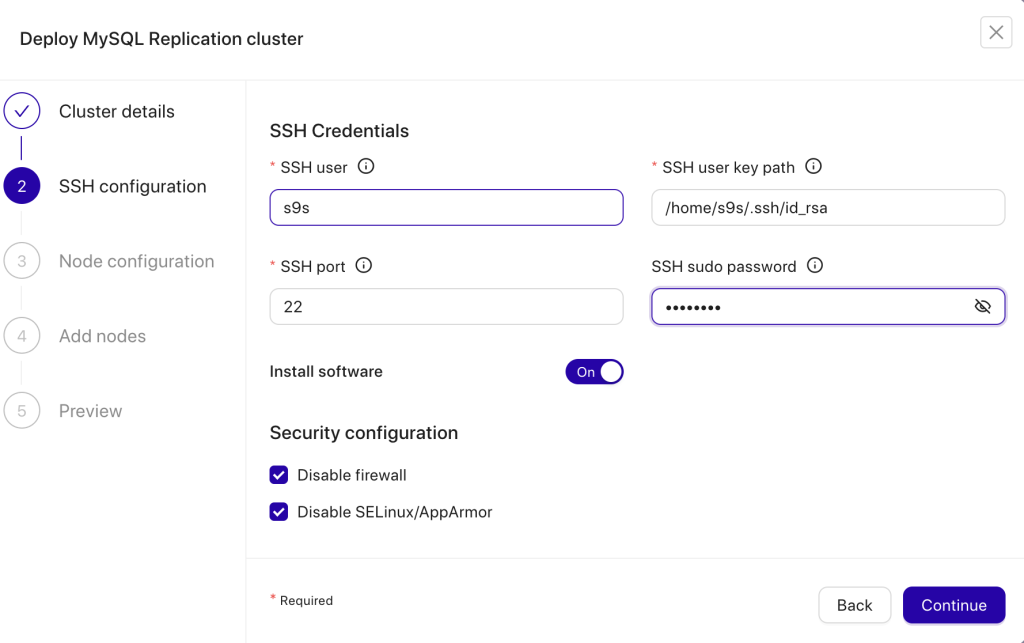The image size is (1024, 643).
Task: Click the Back button
Action: pyautogui.click(x=854, y=605)
